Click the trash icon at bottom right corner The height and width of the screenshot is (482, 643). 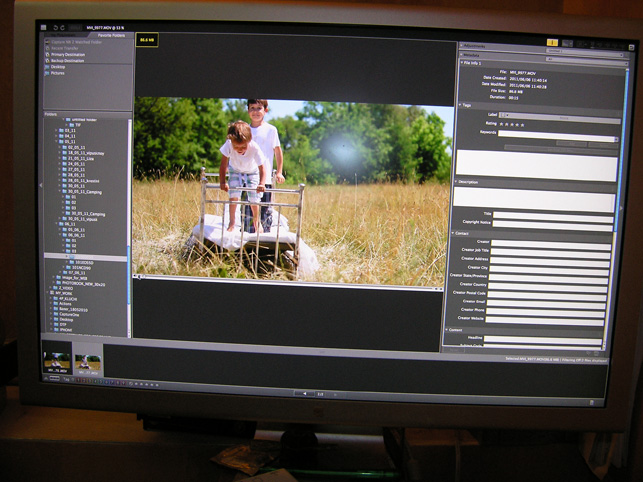[591, 402]
